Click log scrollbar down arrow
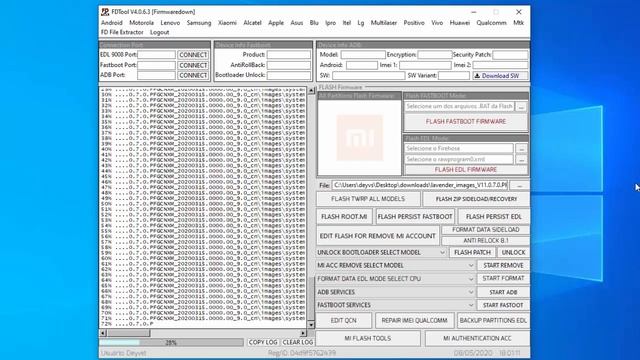 click(x=311, y=325)
